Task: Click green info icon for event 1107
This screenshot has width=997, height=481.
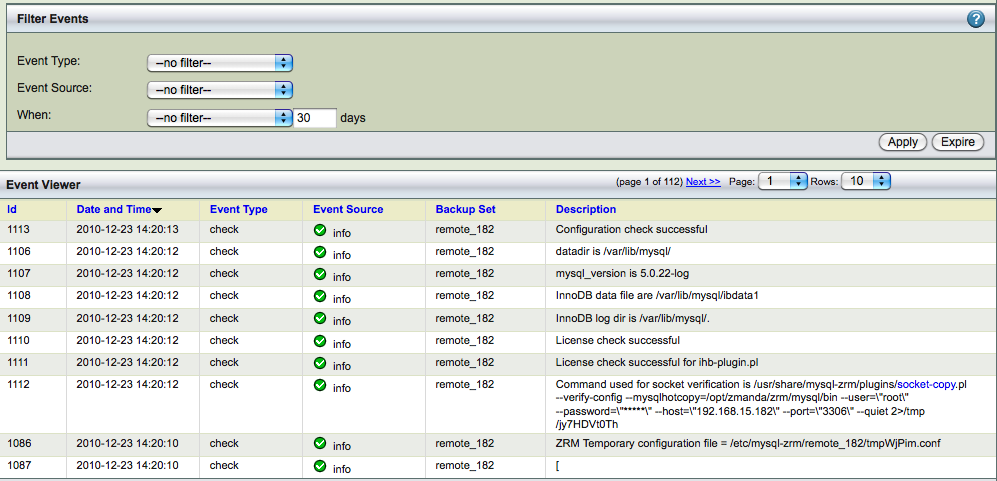Action: (x=320, y=274)
